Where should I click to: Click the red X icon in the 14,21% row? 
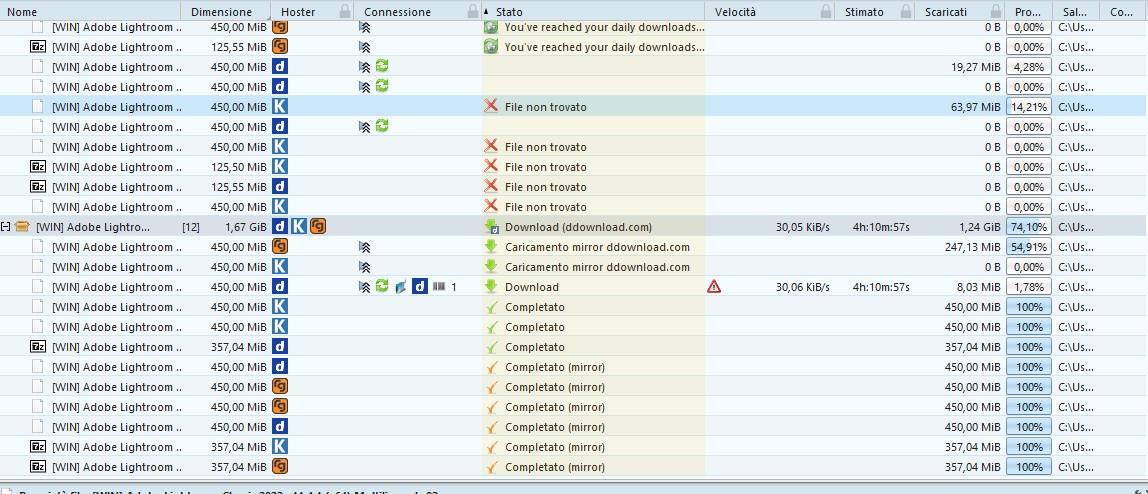(x=491, y=106)
